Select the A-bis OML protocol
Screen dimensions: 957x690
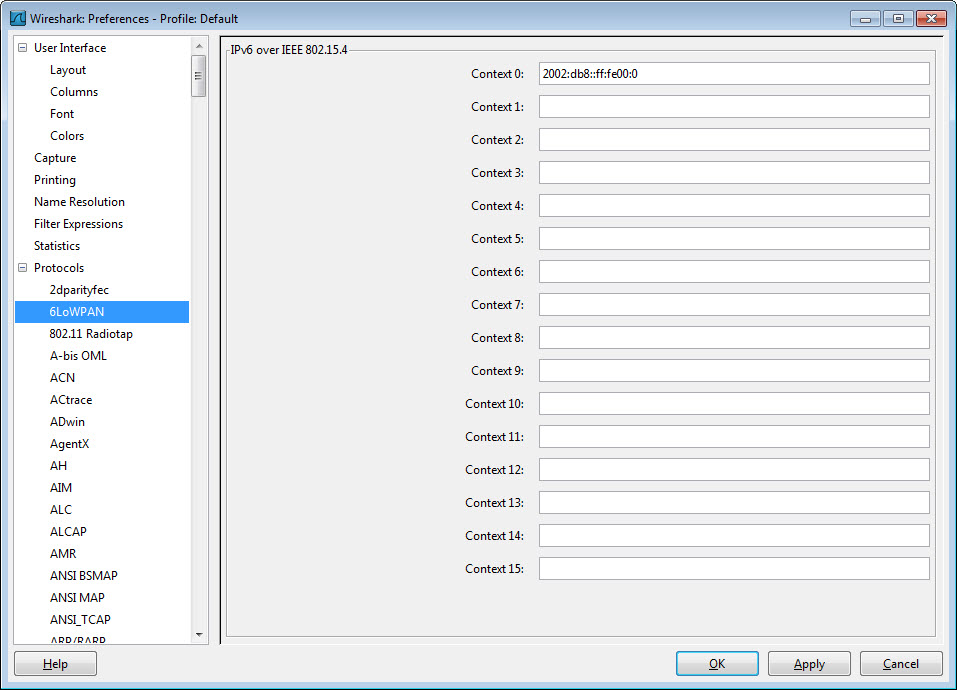(78, 356)
